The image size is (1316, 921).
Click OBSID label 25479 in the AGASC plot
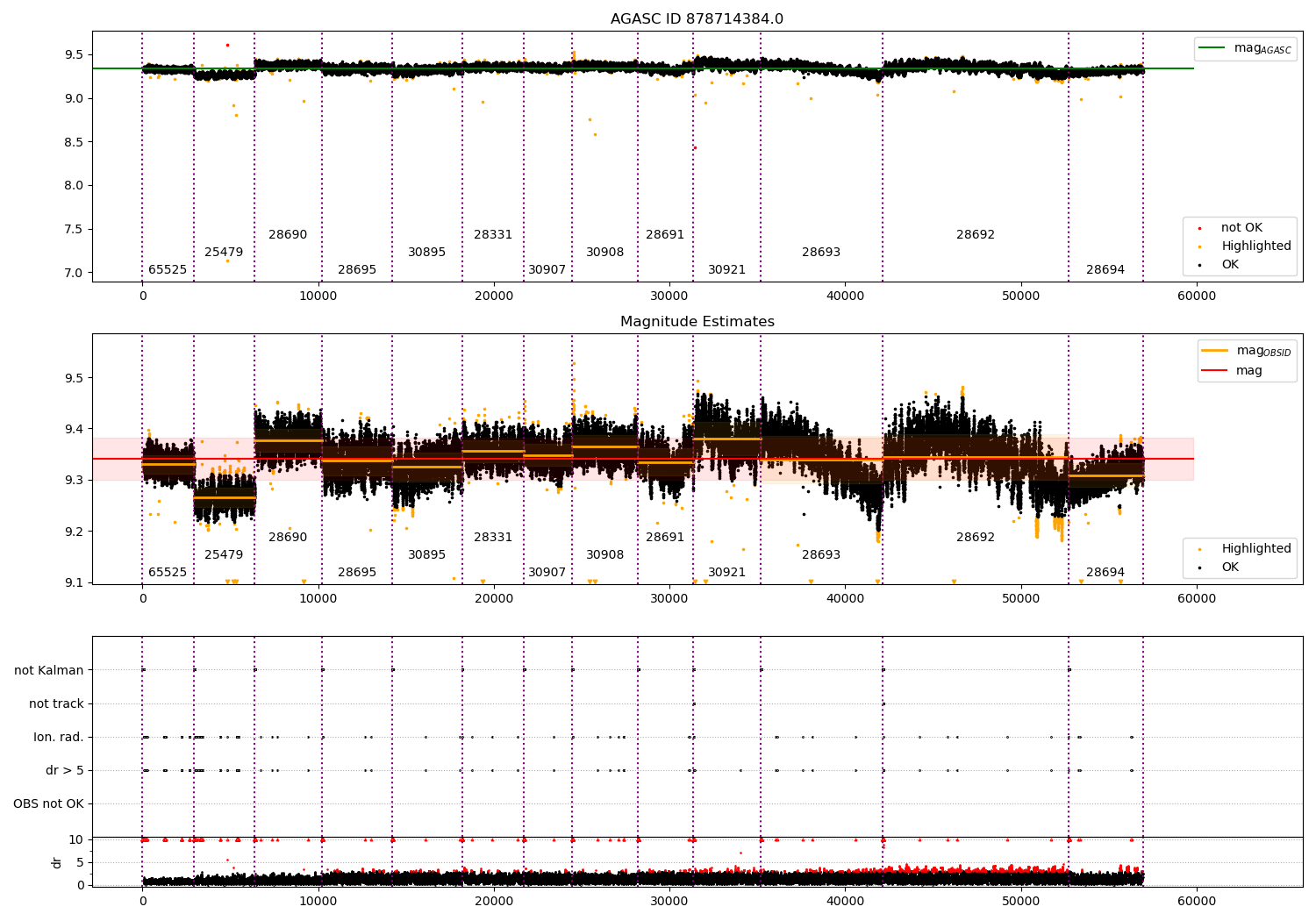coord(224,253)
